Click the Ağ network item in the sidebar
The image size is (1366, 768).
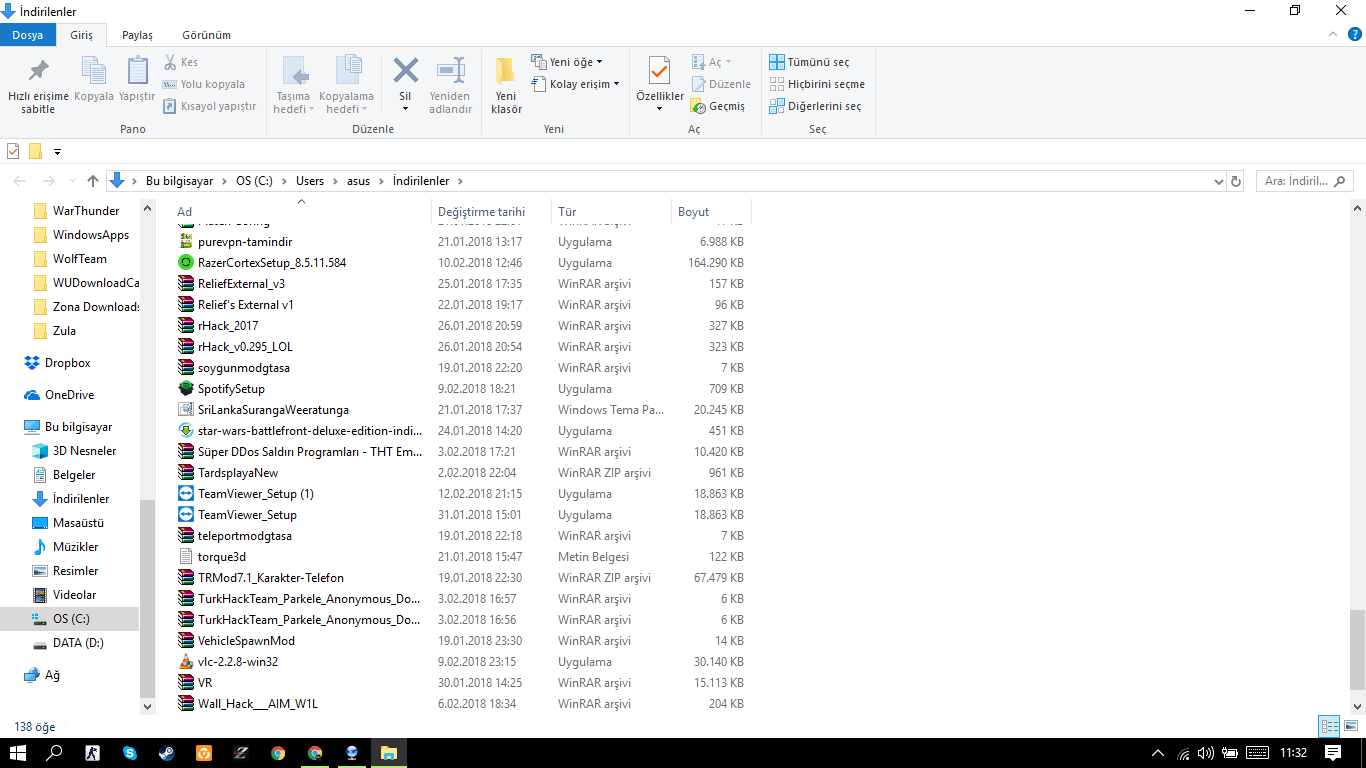point(52,675)
